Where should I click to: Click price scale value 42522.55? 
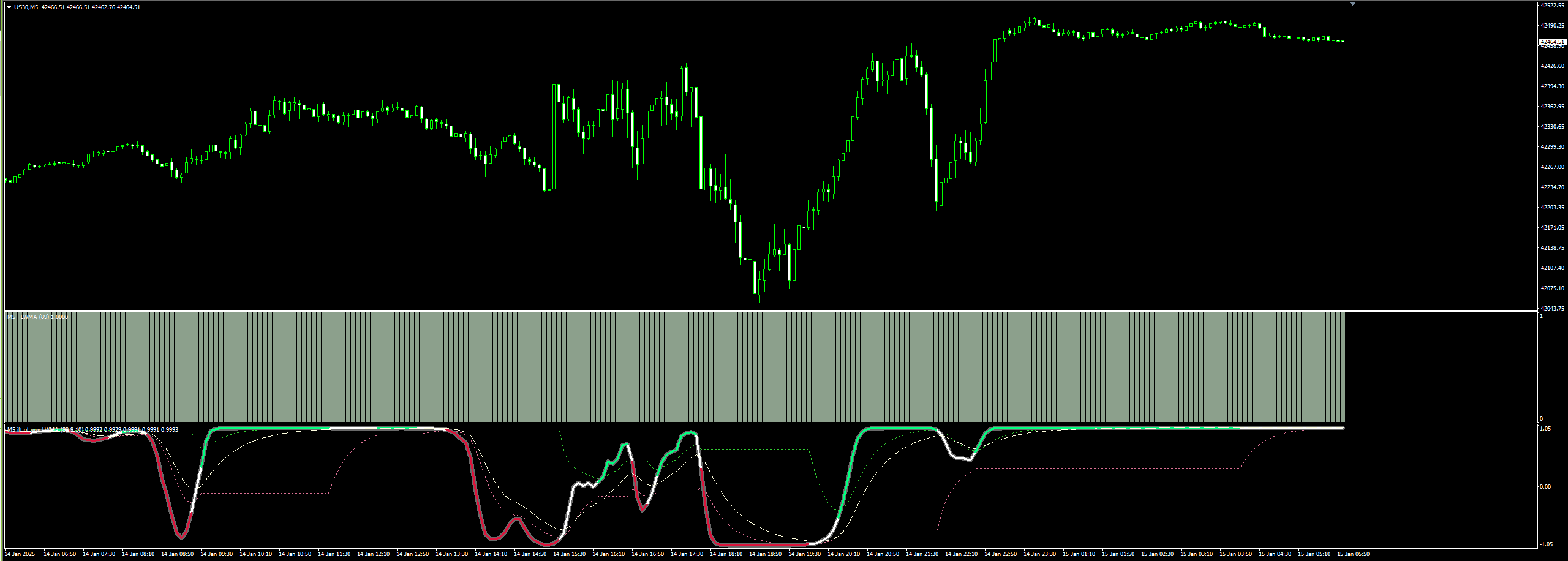coord(1553,6)
